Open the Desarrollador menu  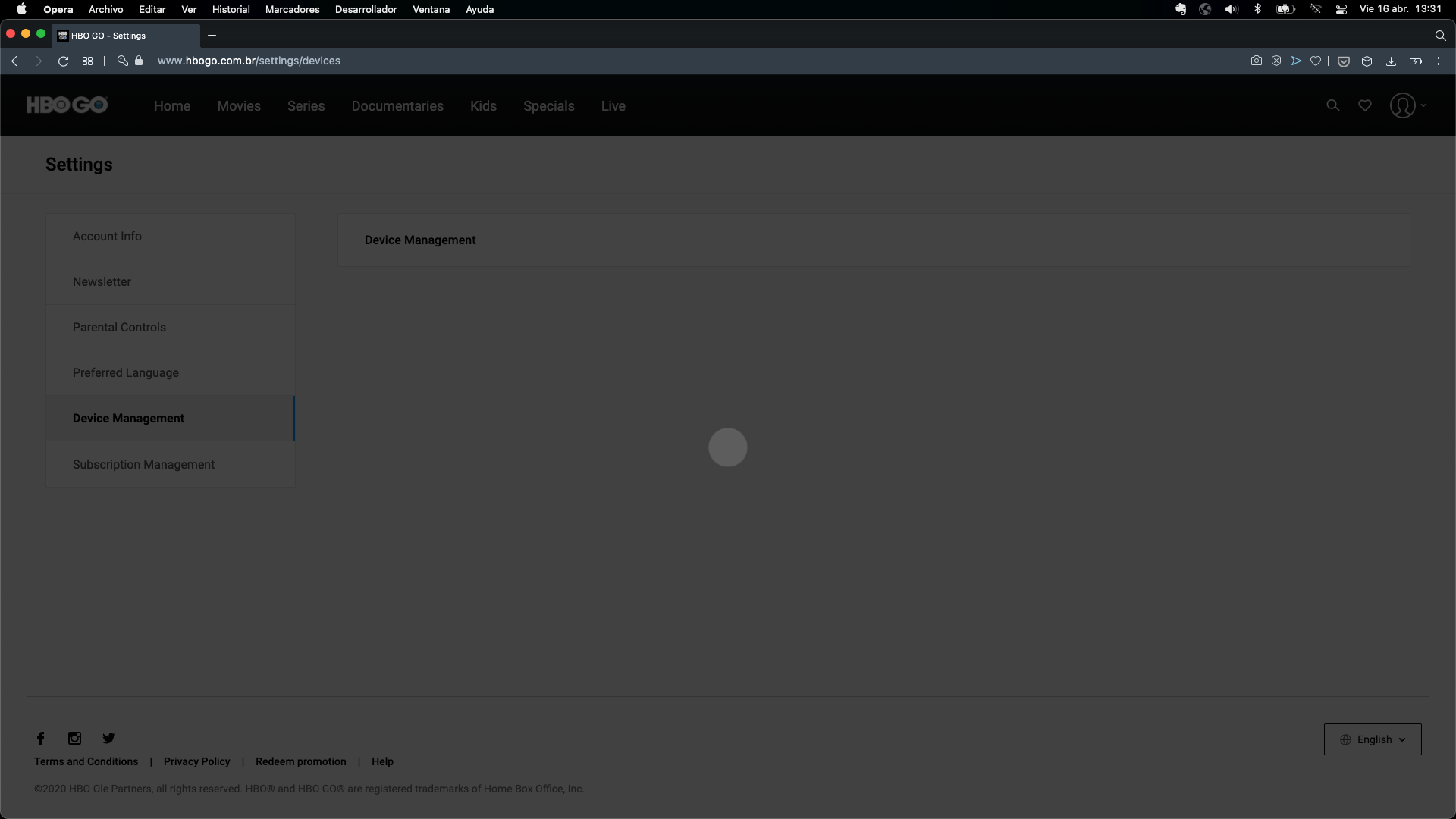pyautogui.click(x=366, y=9)
